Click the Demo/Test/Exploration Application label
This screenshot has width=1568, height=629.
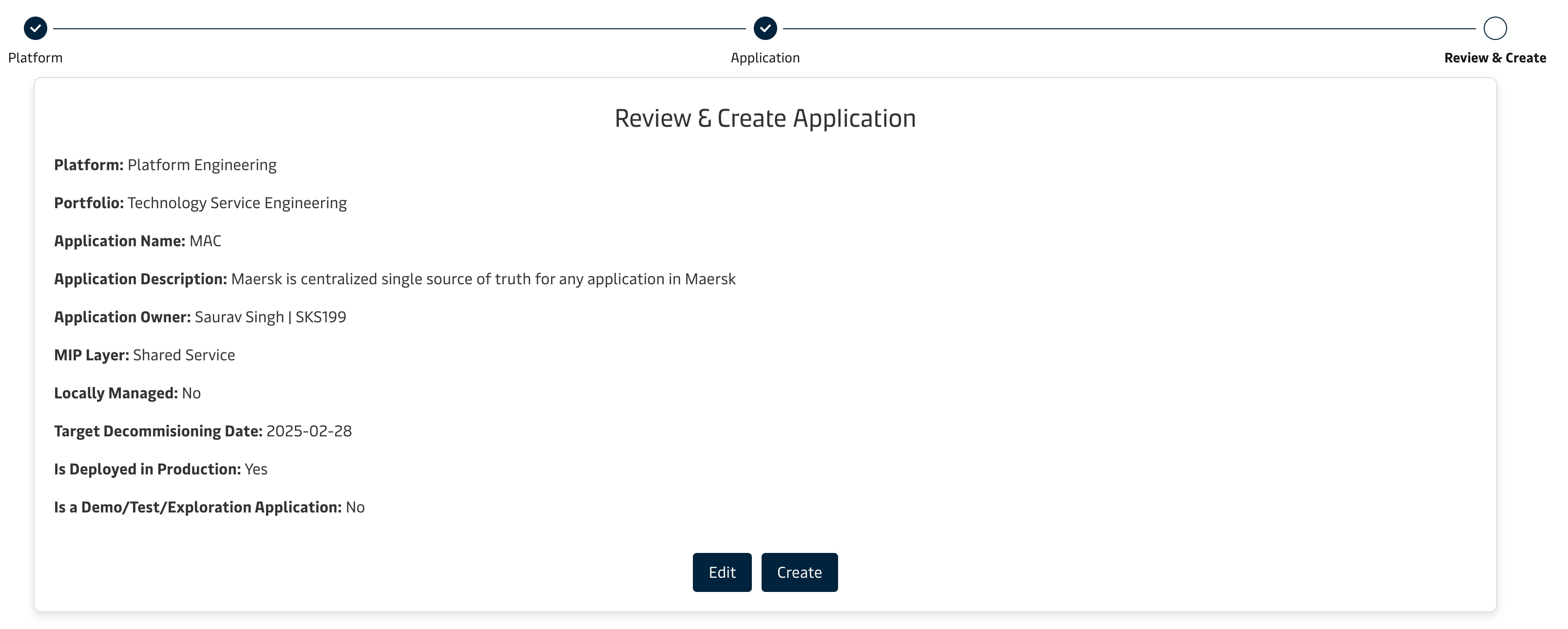(198, 507)
